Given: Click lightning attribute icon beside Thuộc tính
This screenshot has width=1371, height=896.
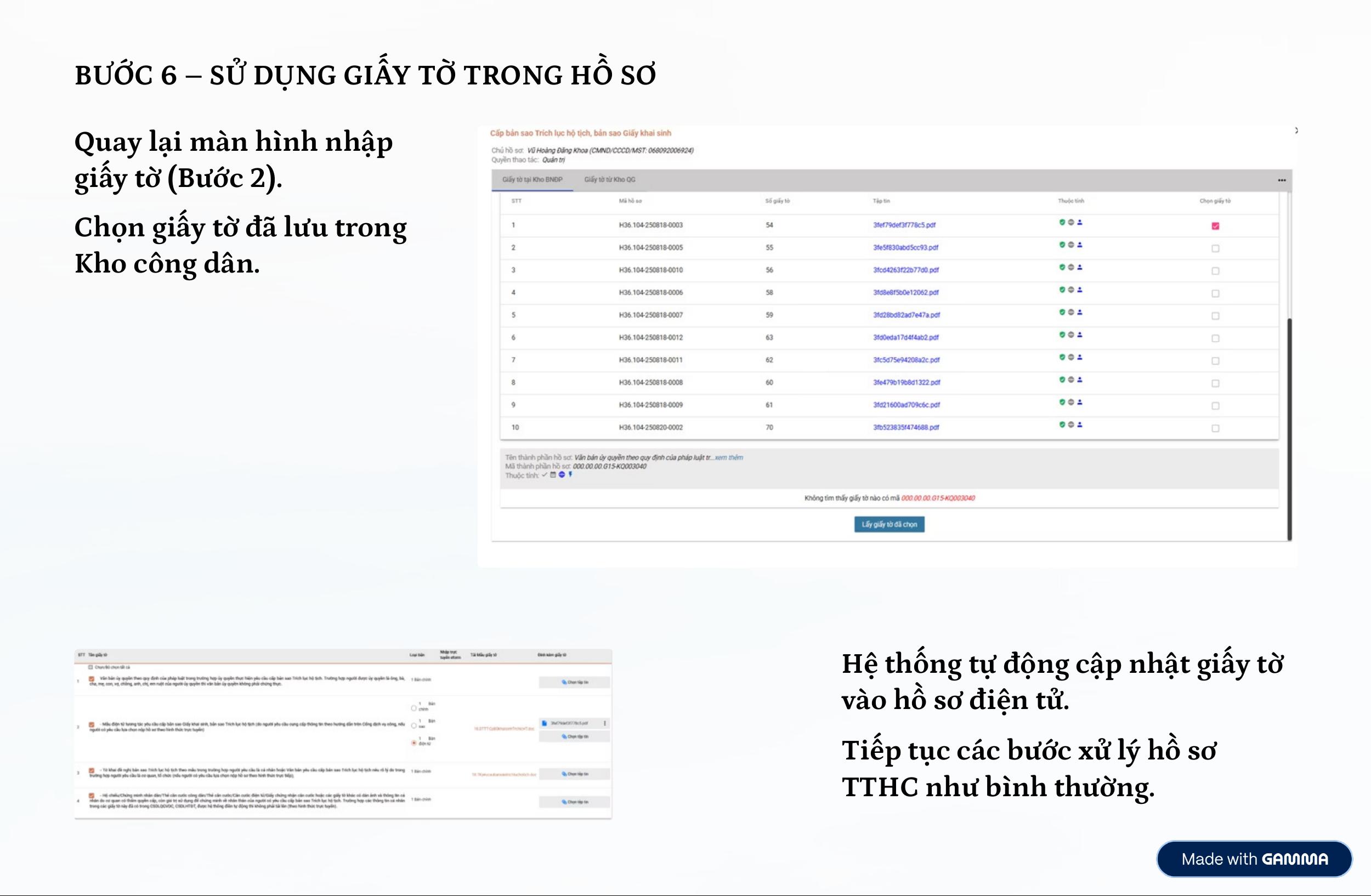Looking at the screenshot, I should click(570, 475).
